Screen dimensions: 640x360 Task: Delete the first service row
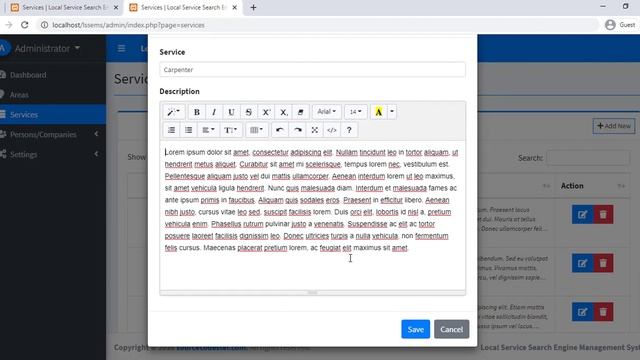coord(603,215)
